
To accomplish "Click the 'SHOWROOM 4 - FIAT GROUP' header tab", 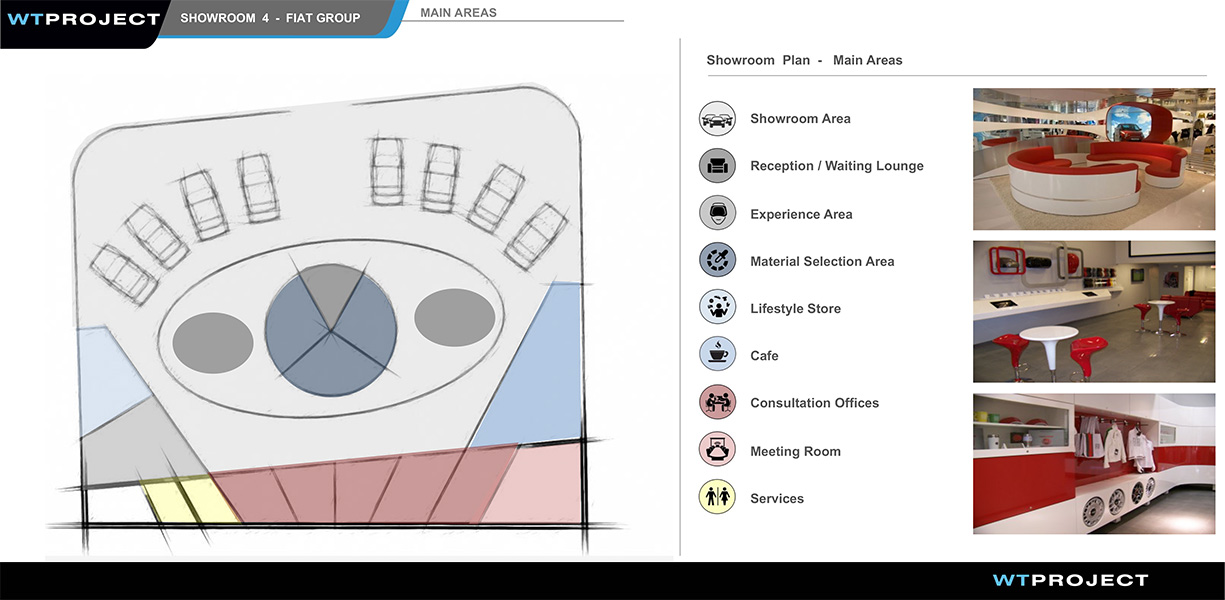I will click(x=270, y=18).
